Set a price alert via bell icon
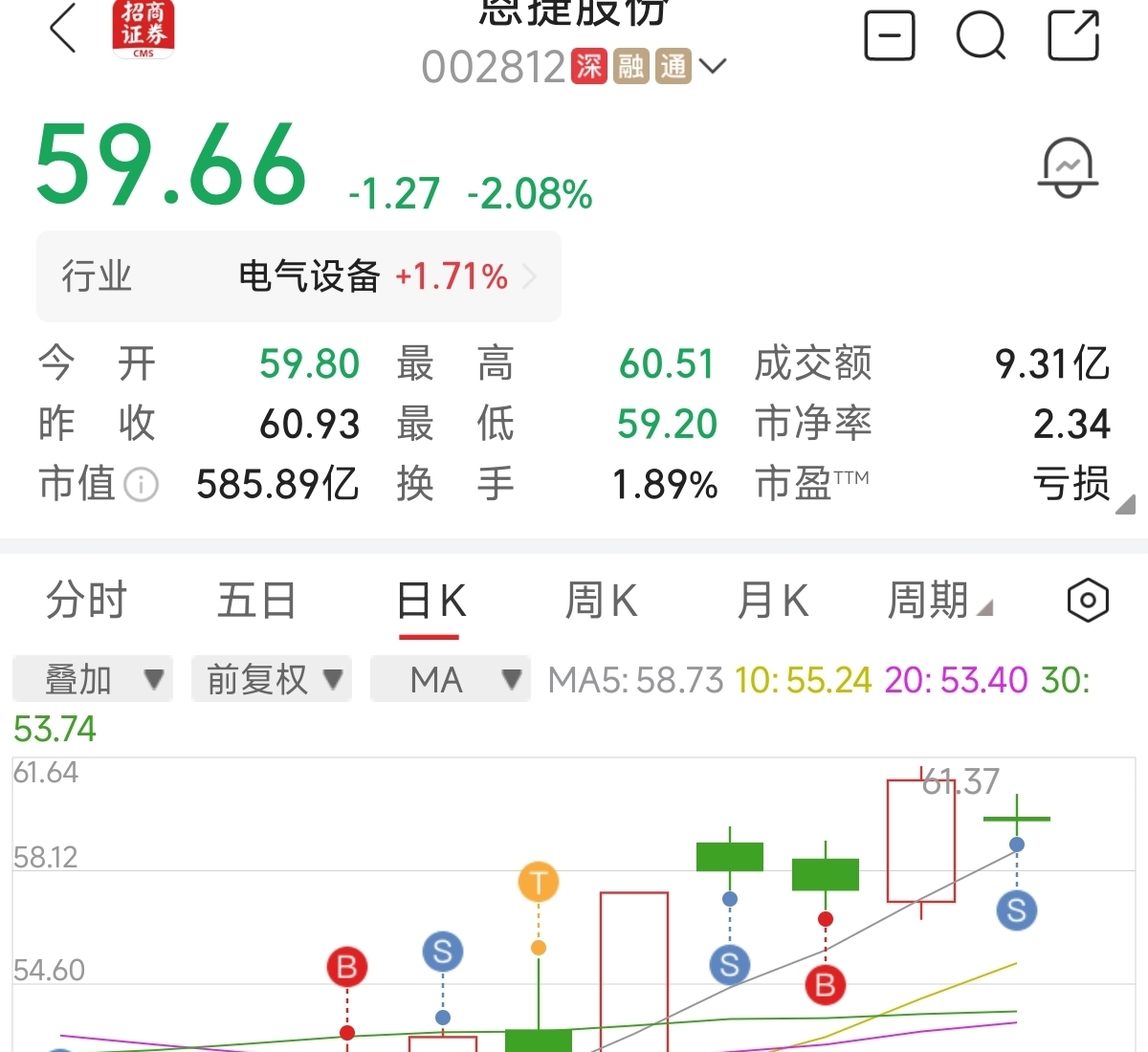1148x1052 pixels. (x=1069, y=167)
